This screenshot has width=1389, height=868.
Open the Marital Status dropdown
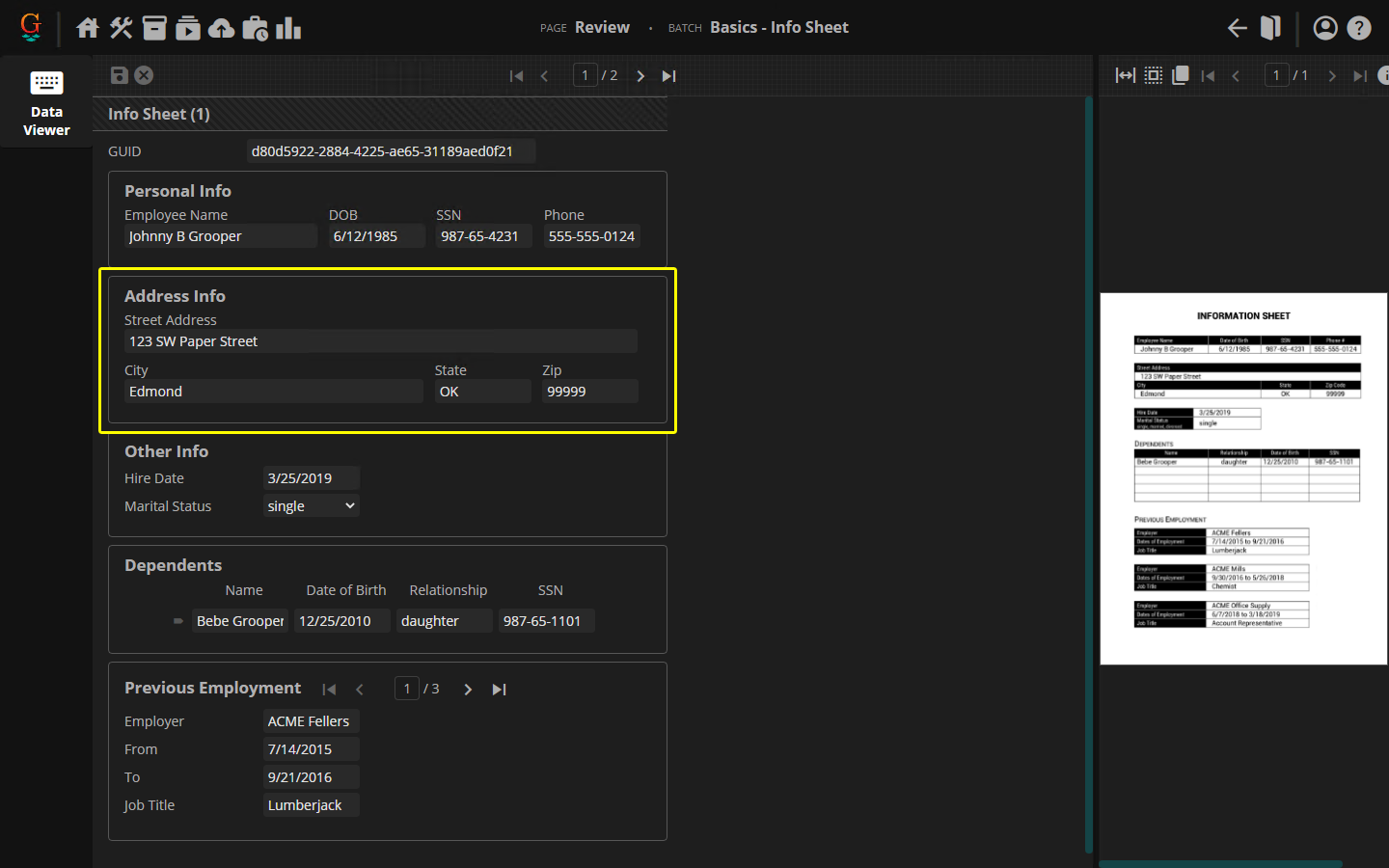coord(311,506)
